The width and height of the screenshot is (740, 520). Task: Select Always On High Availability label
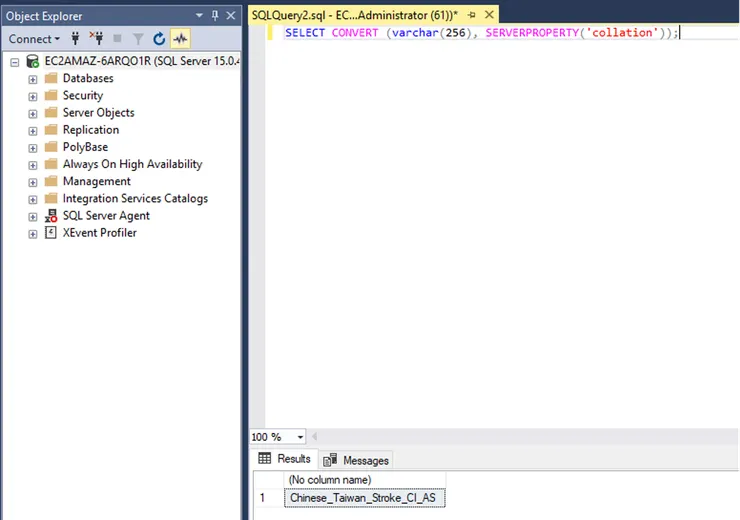click(133, 164)
